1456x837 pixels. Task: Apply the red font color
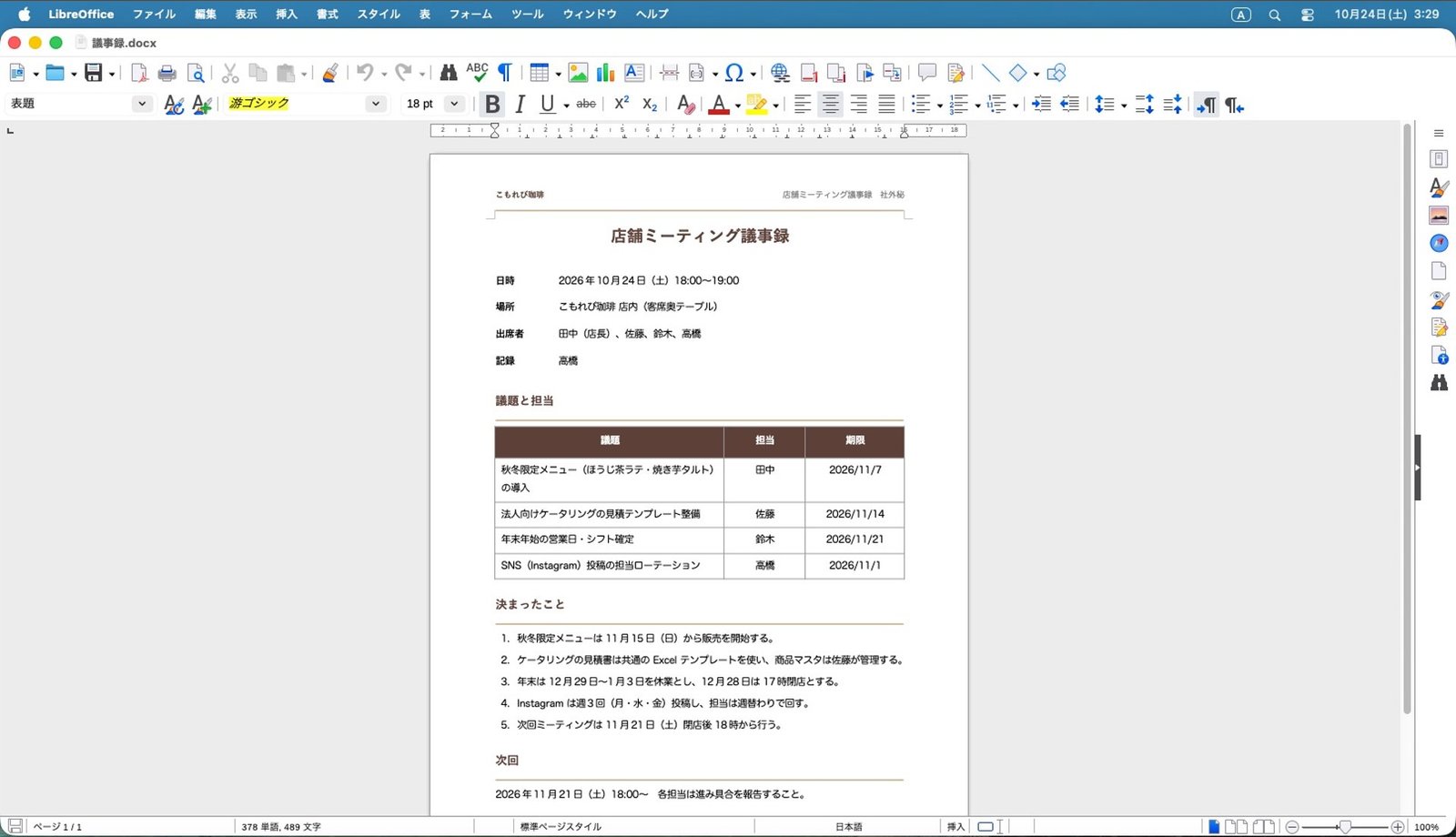coord(719,105)
